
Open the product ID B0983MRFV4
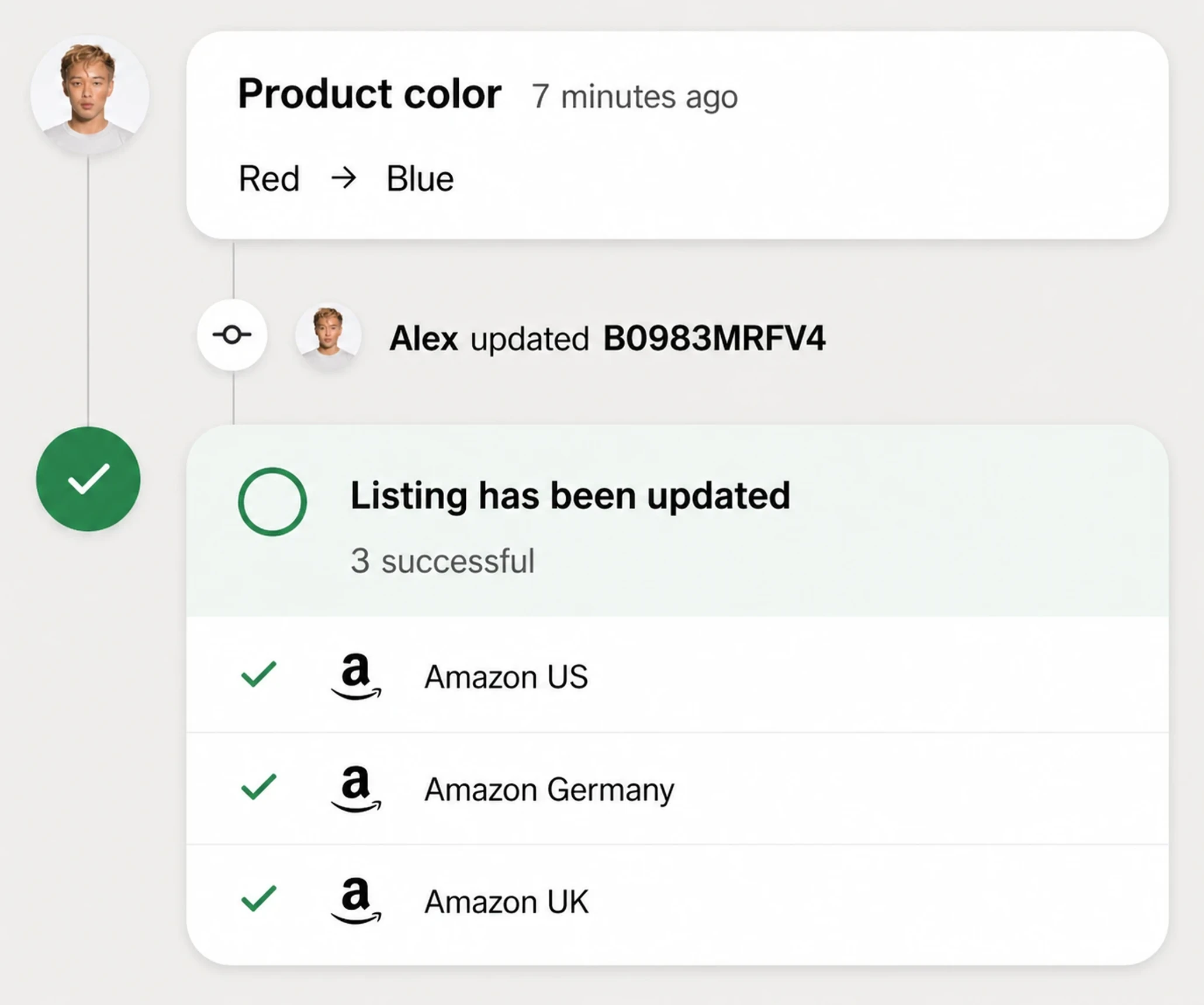[x=714, y=338]
